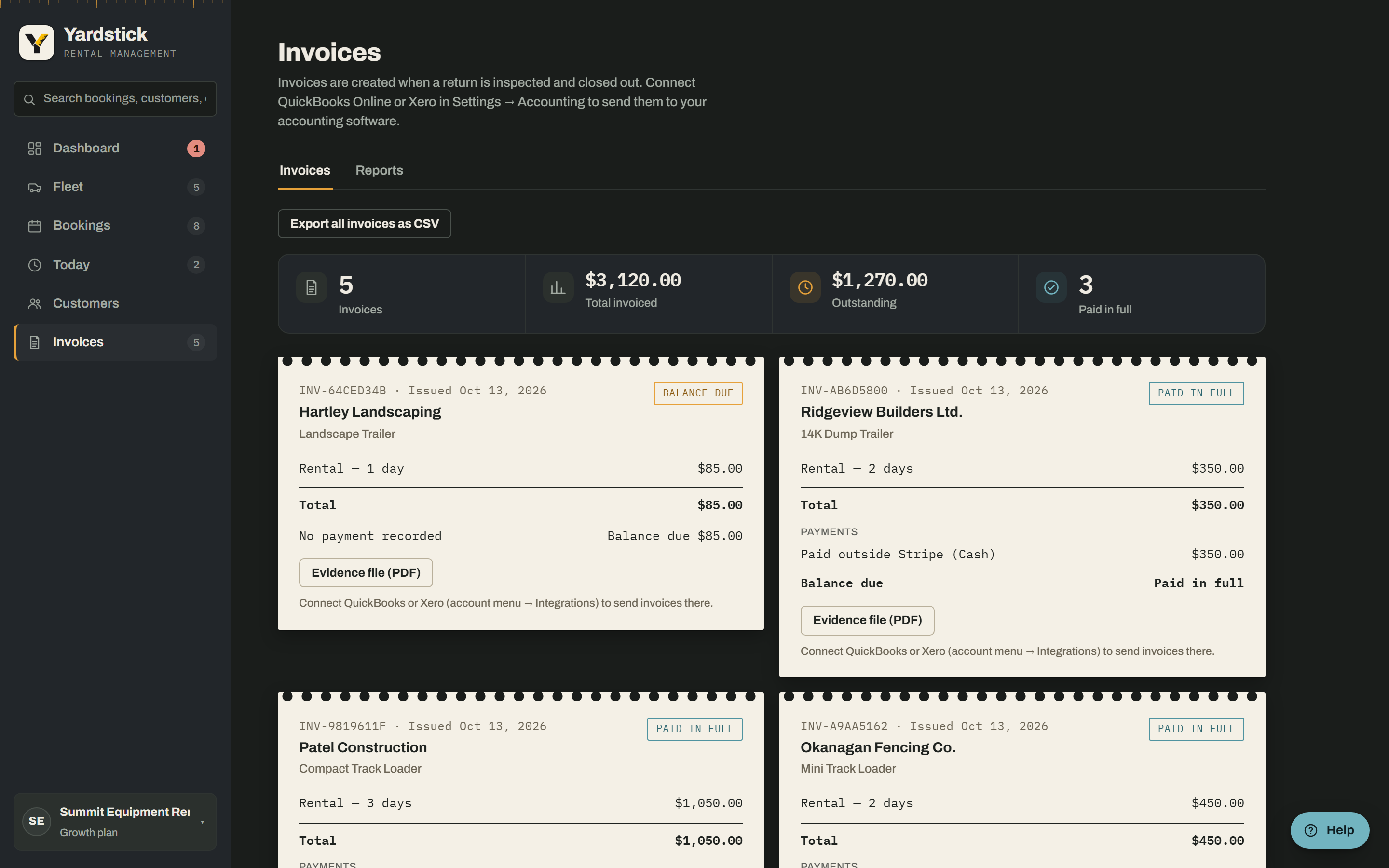The height and width of the screenshot is (868, 1389).
Task: Click the Rental — 3 days line
Action: click(x=520, y=803)
